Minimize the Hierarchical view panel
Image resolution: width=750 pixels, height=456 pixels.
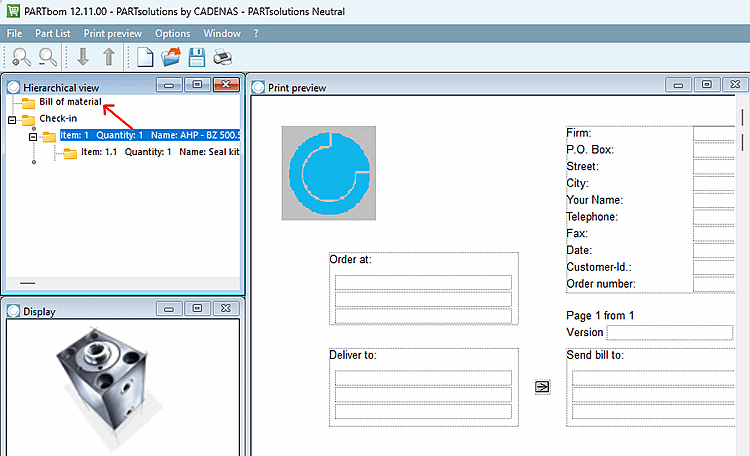click(x=169, y=85)
